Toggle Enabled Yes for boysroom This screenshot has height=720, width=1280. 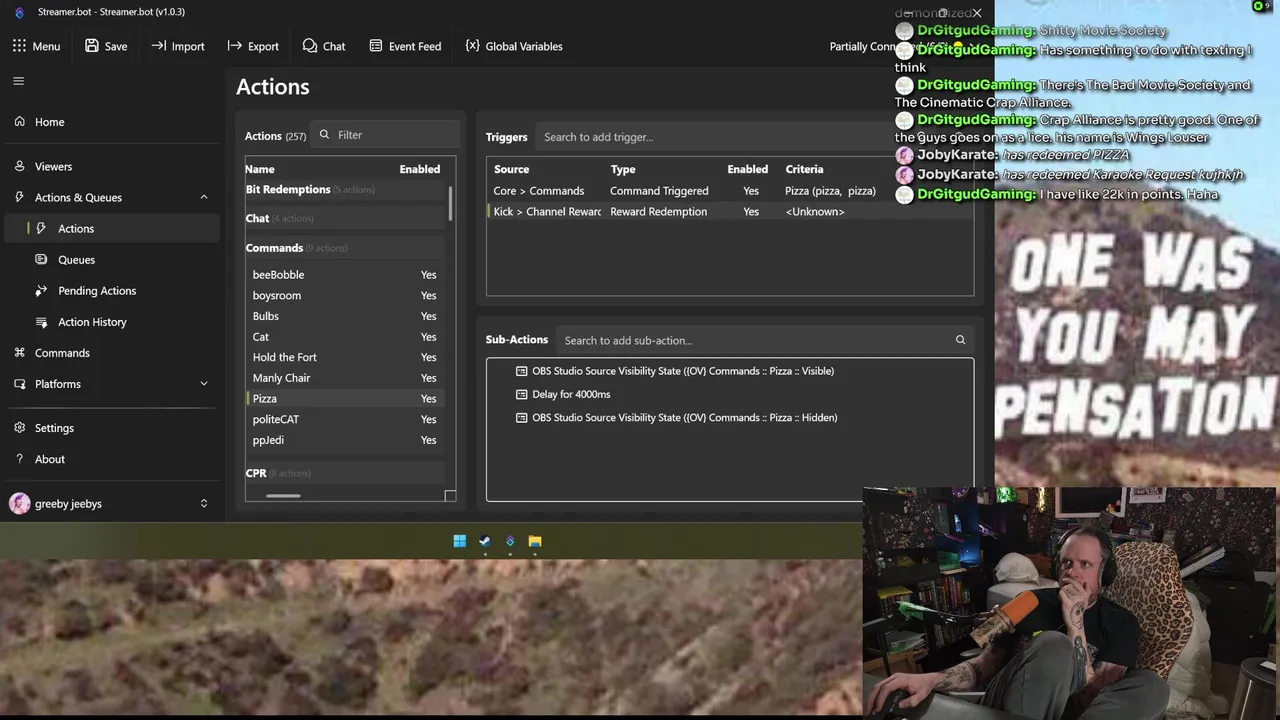coord(428,296)
